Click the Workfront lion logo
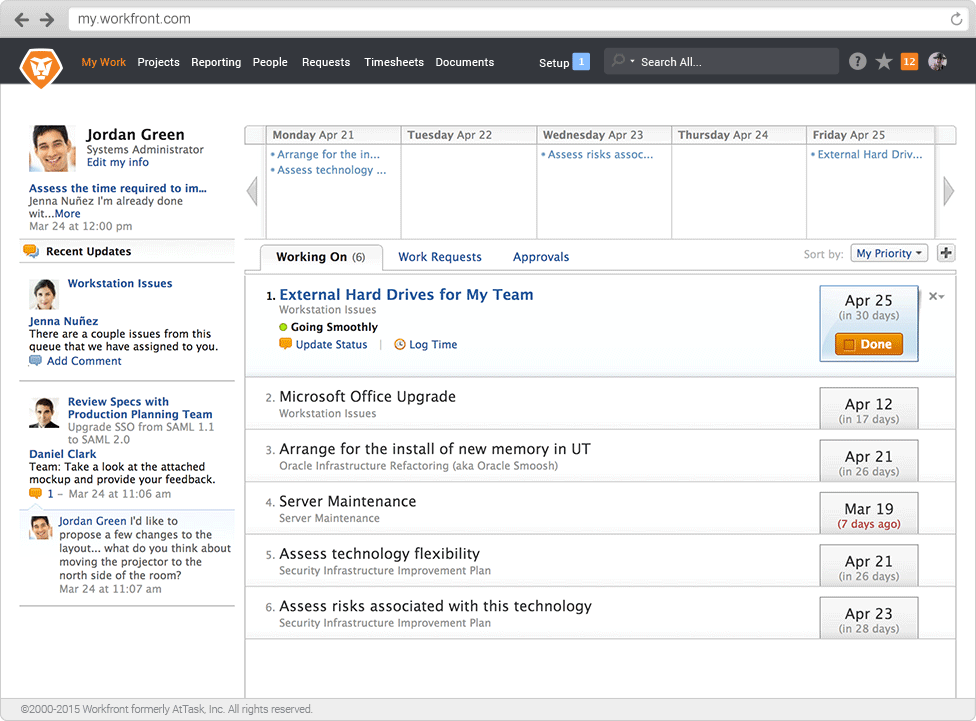Screen dimensions: 976x721 (41, 66)
